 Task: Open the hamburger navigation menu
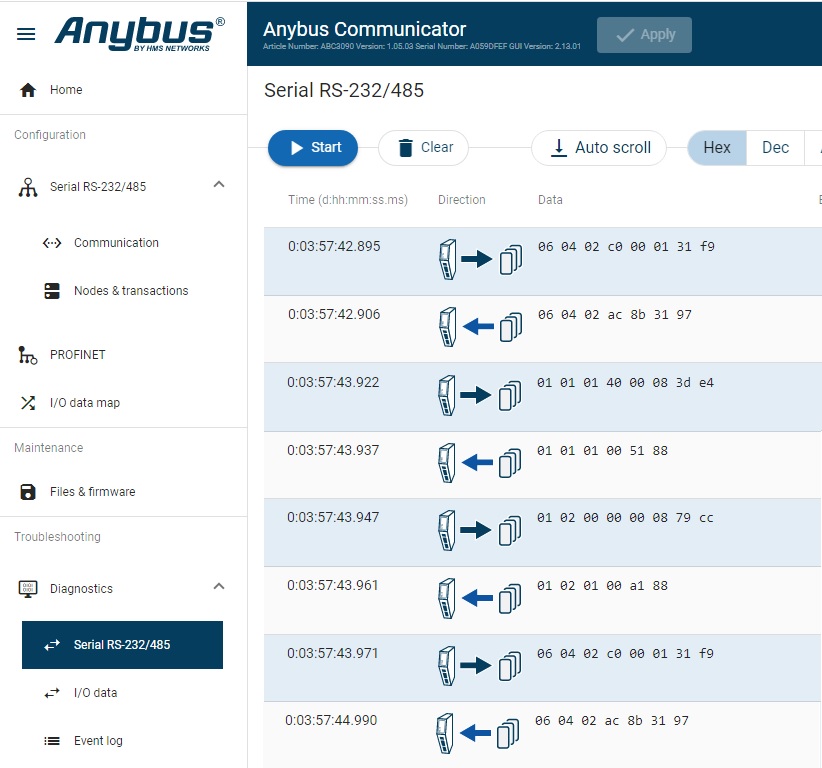pyautogui.click(x=26, y=34)
